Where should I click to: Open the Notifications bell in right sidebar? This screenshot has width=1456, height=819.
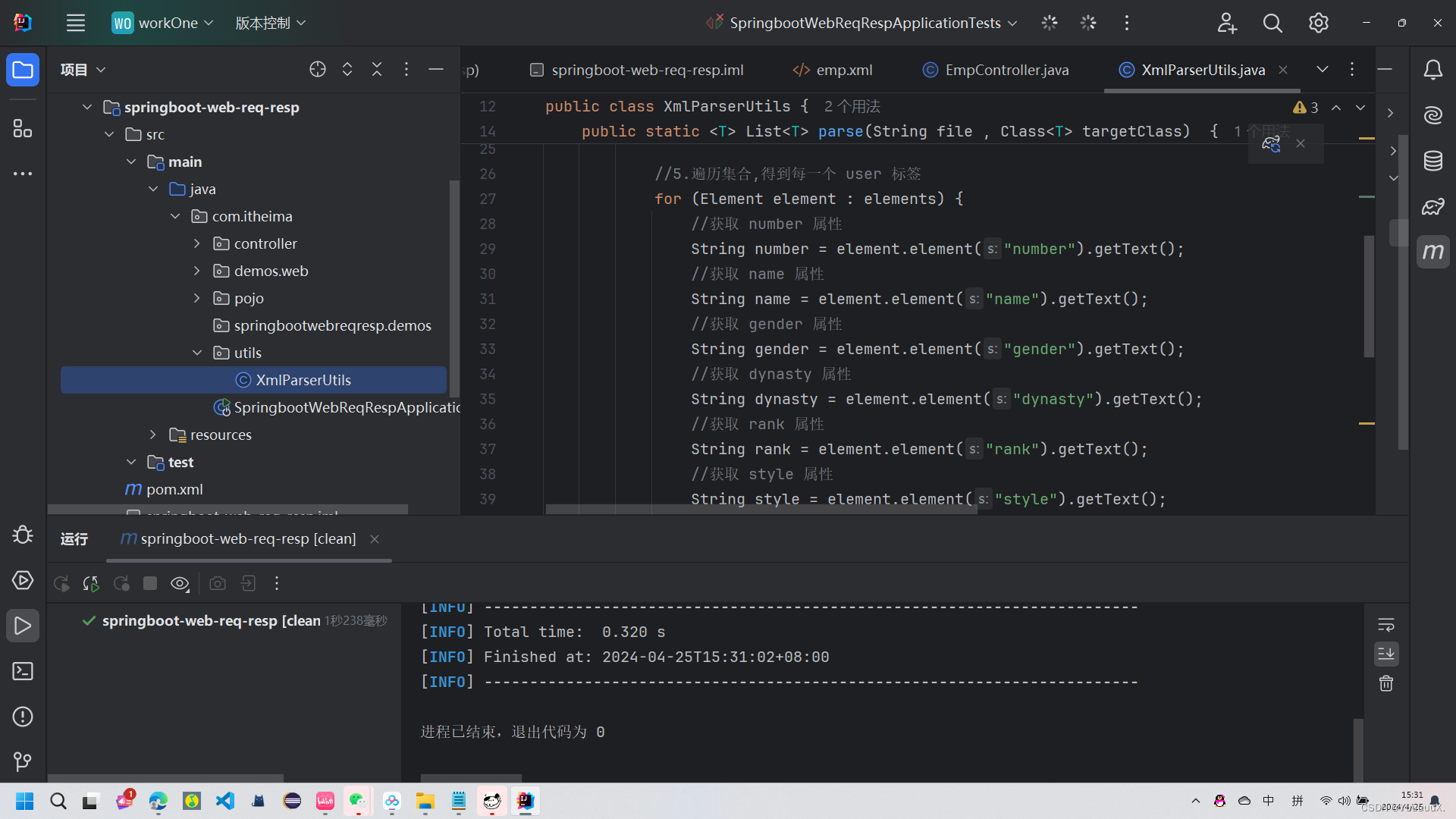click(x=1432, y=70)
